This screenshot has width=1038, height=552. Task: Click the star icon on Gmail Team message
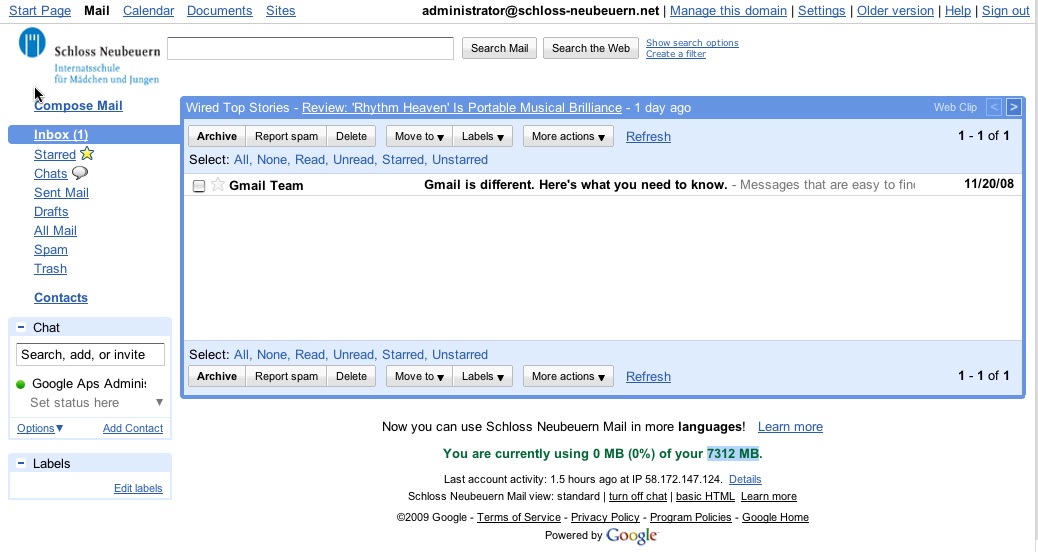pyautogui.click(x=217, y=185)
